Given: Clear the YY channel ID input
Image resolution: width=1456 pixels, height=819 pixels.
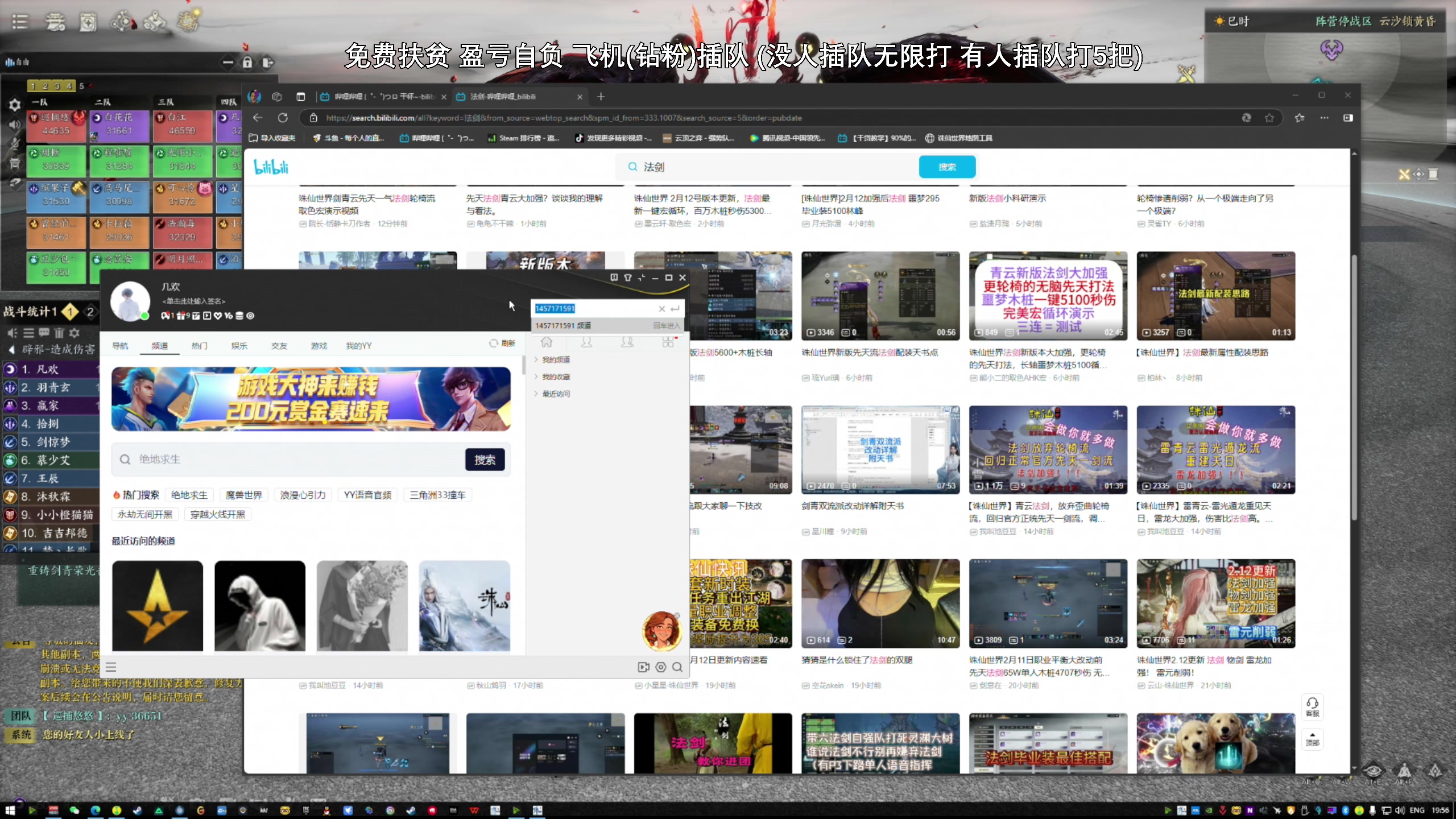Looking at the screenshot, I should point(661,308).
